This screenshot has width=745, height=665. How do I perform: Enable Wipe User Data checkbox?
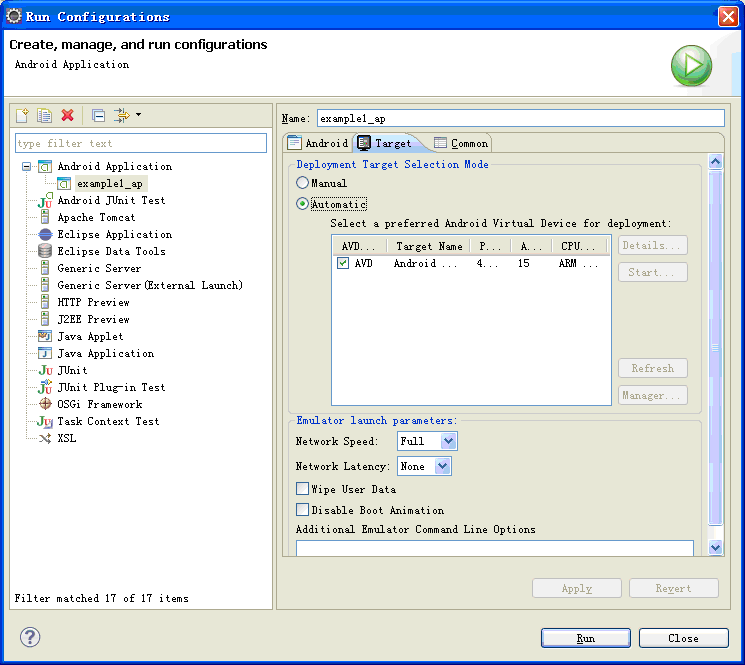tap(302, 488)
